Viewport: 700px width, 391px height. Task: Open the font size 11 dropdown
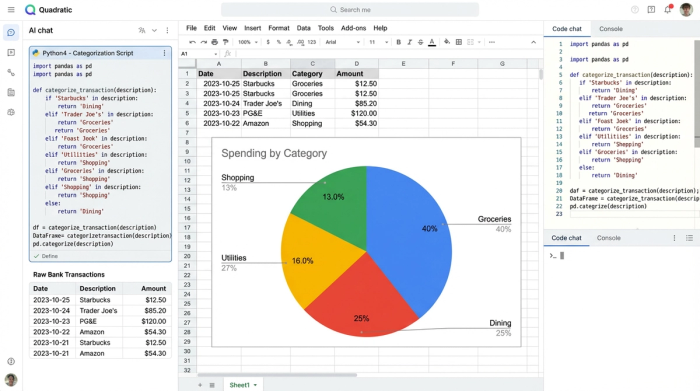pyautogui.click(x=378, y=42)
